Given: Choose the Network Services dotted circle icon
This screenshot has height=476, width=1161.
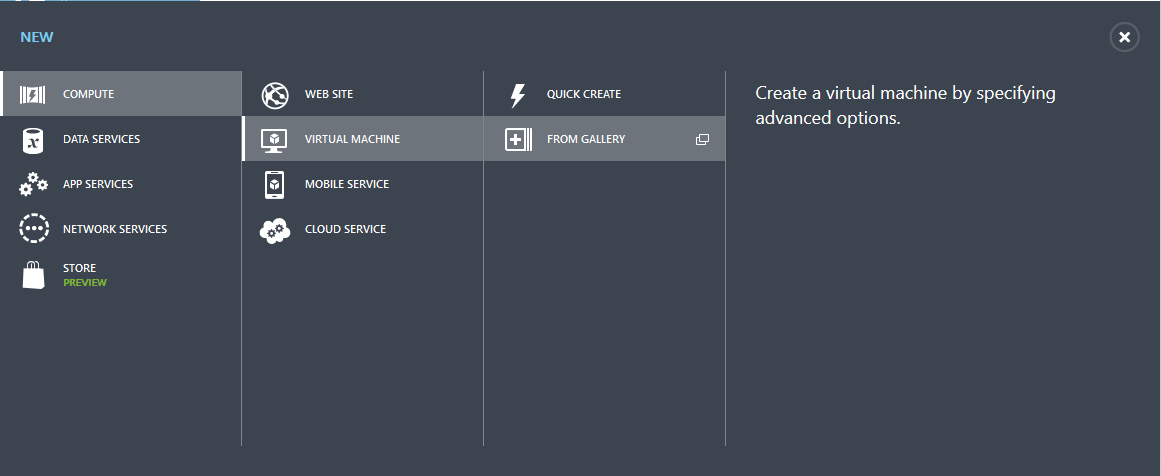Looking at the screenshot, I should (x=34, y=229).
